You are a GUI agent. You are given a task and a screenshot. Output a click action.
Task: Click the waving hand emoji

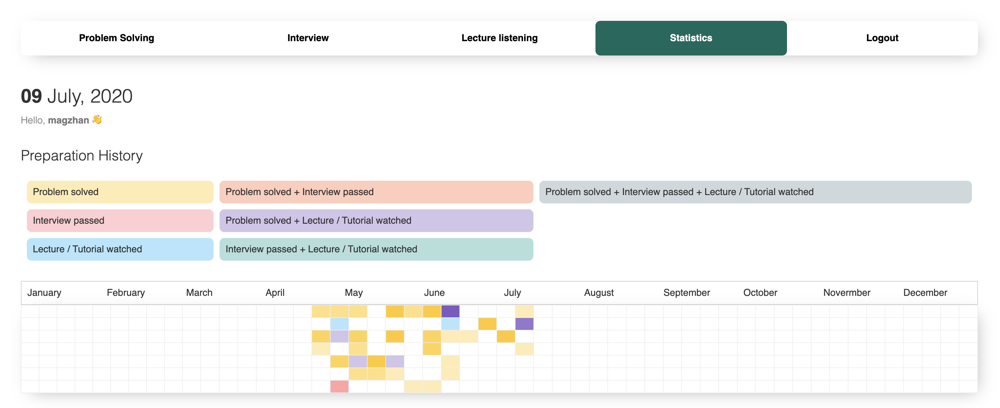point(97,120)
